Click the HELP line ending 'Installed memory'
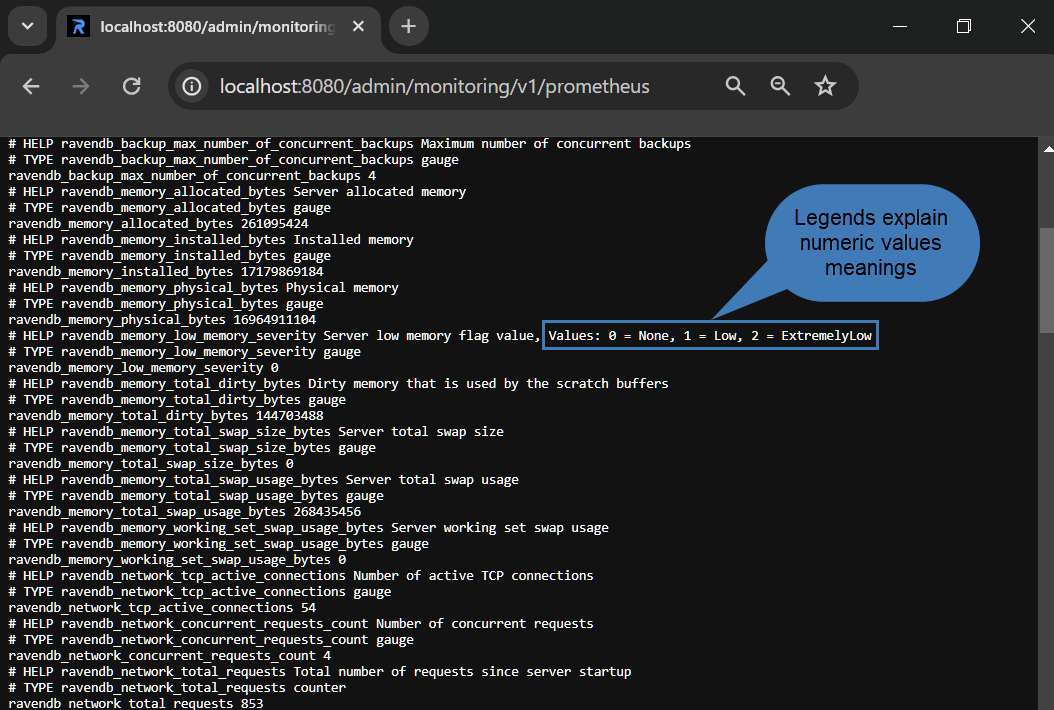 coord(210,239)
